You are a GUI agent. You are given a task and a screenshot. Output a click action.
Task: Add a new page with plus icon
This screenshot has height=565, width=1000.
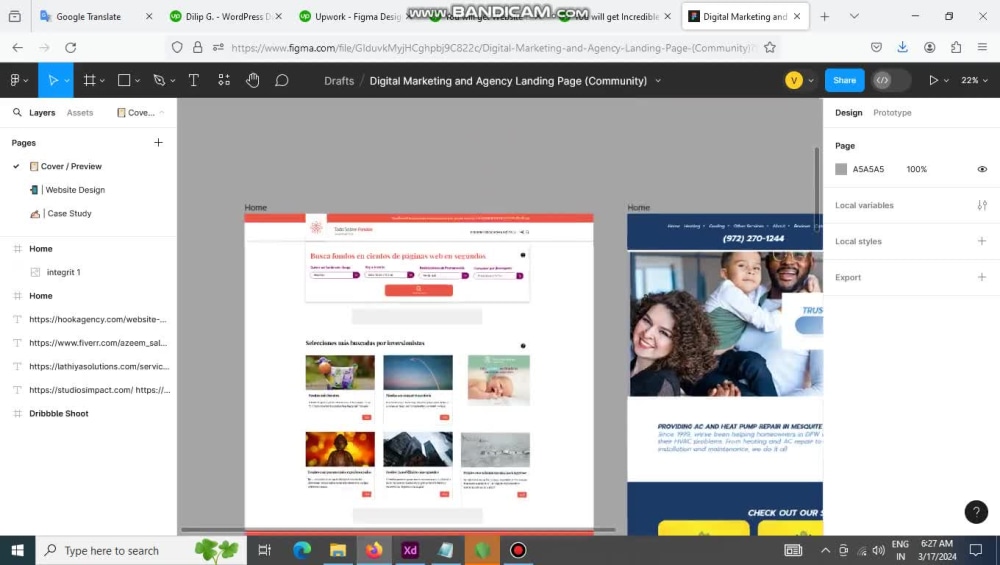pos(158,142)
